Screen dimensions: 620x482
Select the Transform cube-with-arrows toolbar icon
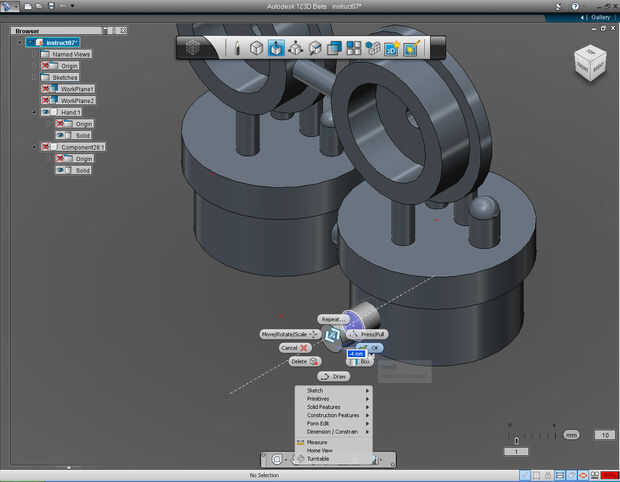pos(295,48)
